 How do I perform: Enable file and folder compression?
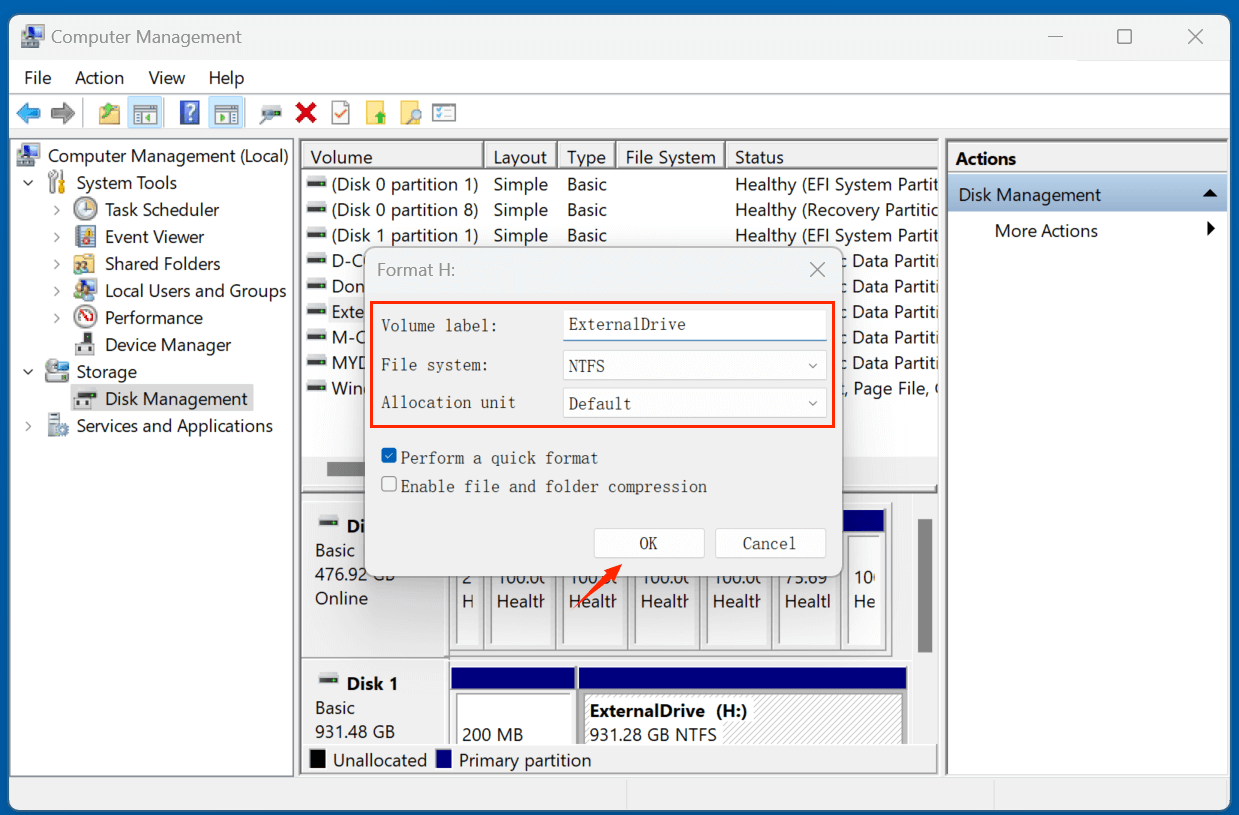tap(389, 483)
